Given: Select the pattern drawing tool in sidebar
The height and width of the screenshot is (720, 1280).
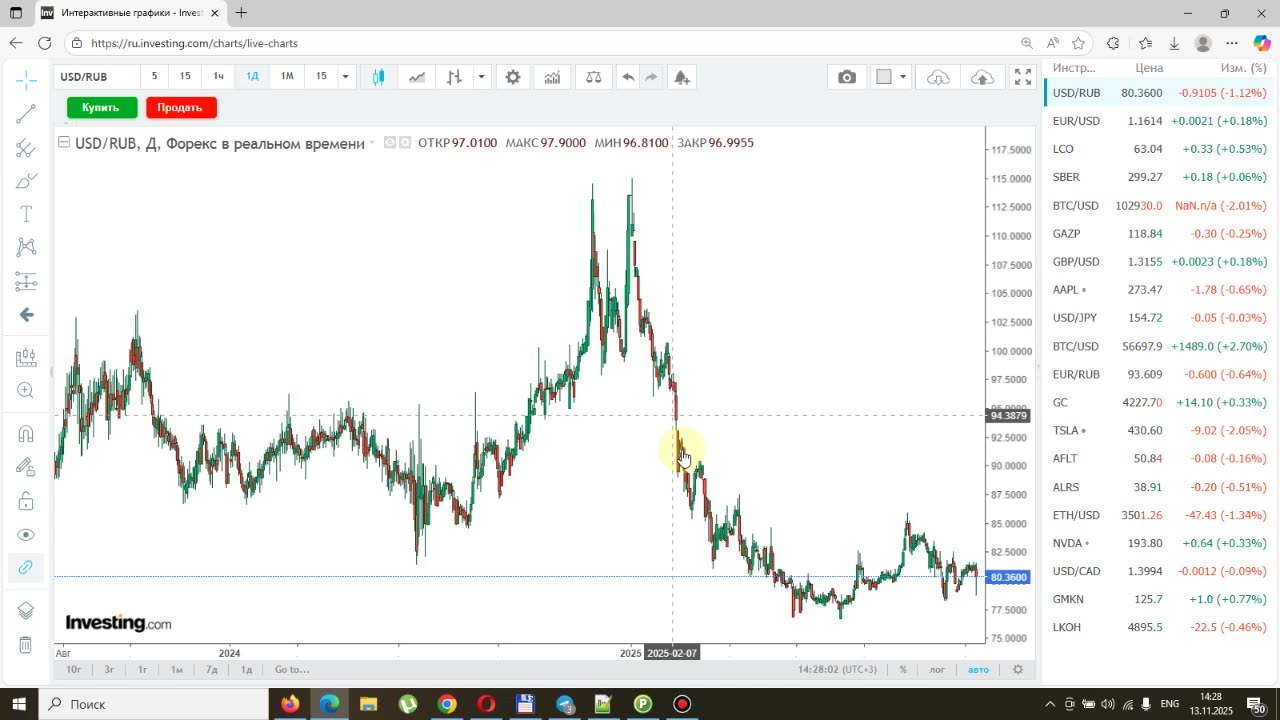Looking at the screenshot, I should (x=26, y=247).
